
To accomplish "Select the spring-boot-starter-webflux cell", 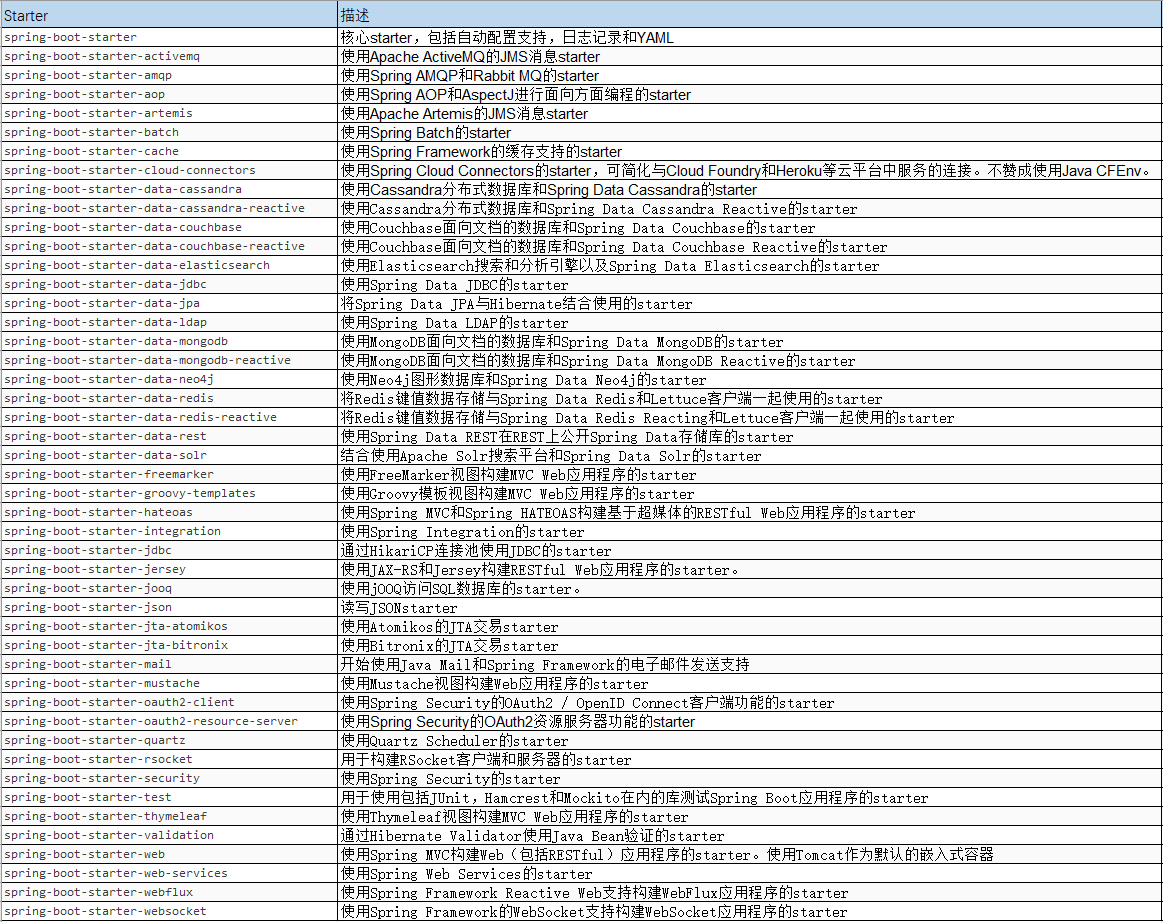I will point(169,893).
